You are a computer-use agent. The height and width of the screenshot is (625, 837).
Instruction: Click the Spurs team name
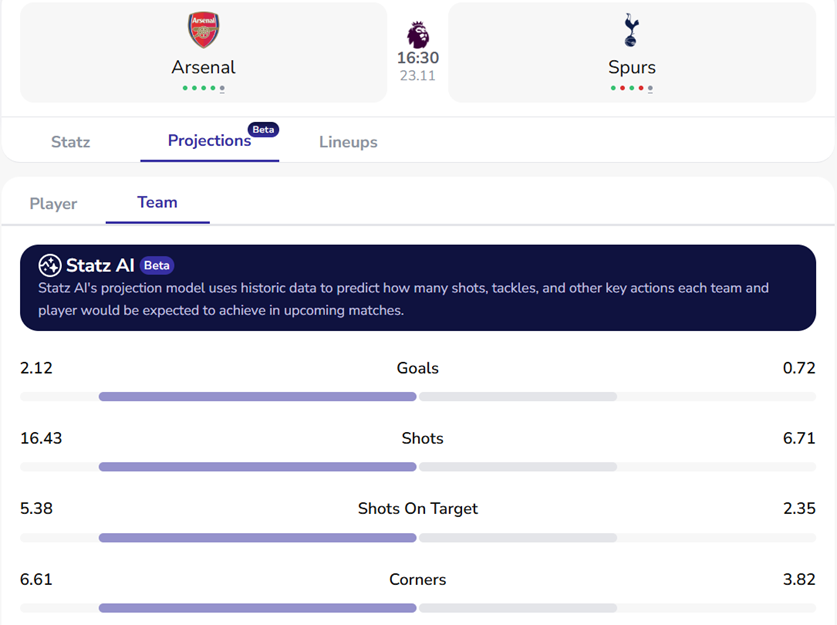tap(631, 67)
